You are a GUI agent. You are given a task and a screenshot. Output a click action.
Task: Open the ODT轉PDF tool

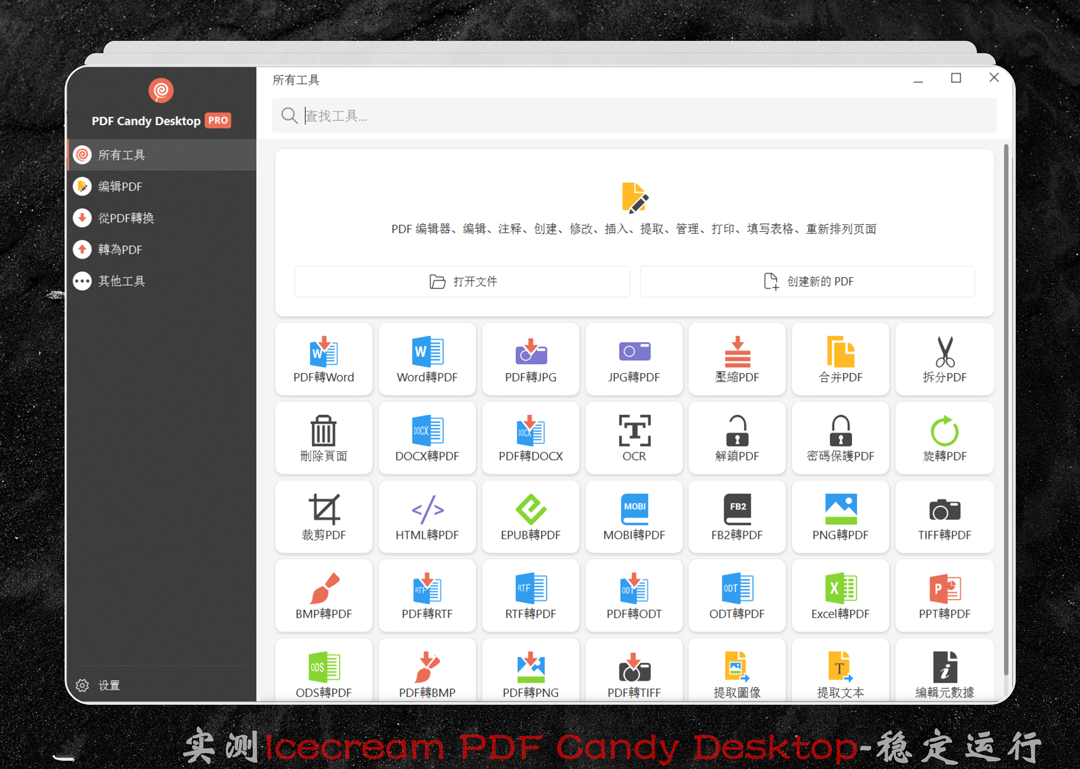tap(737, 596)
